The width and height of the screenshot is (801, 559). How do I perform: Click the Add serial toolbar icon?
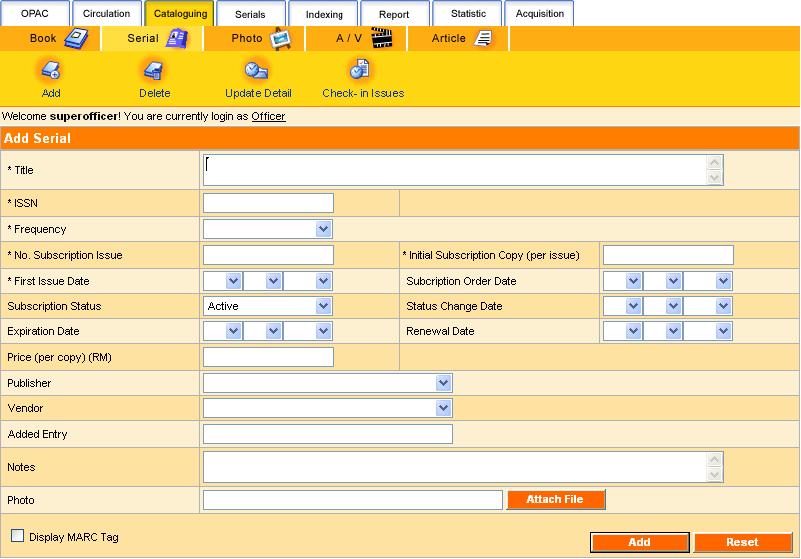[50, 71]
